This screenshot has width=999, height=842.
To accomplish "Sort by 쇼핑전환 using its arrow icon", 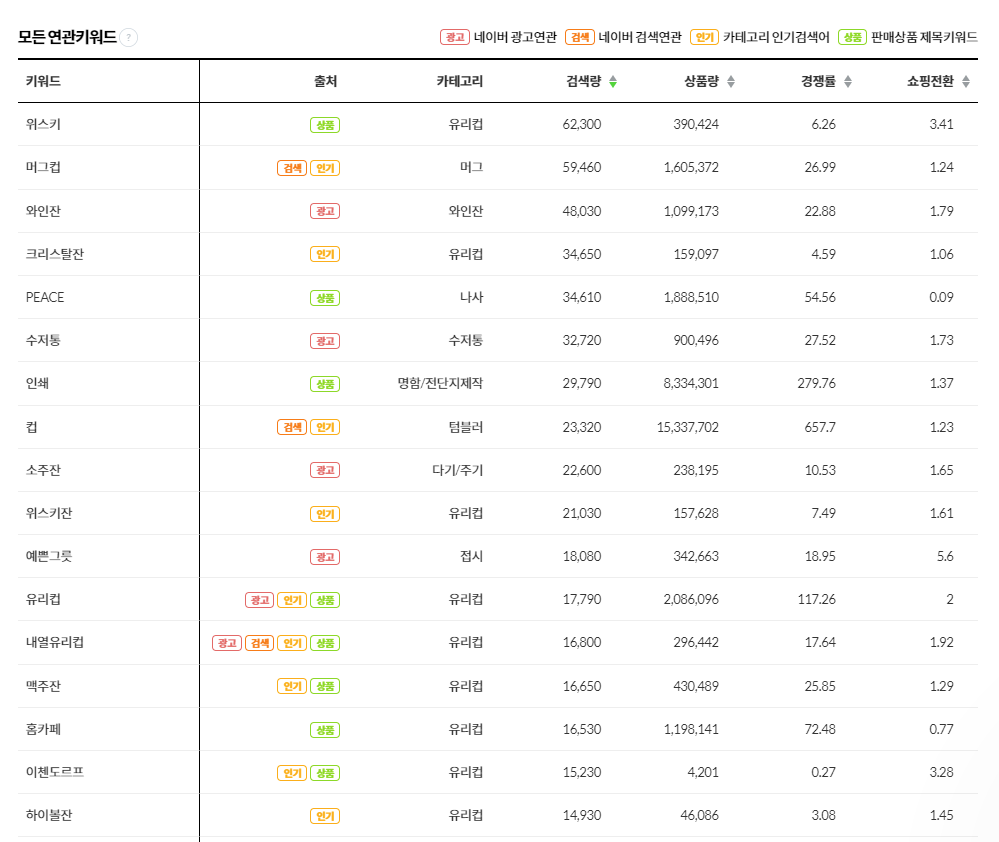I will (x=966, y=82).
